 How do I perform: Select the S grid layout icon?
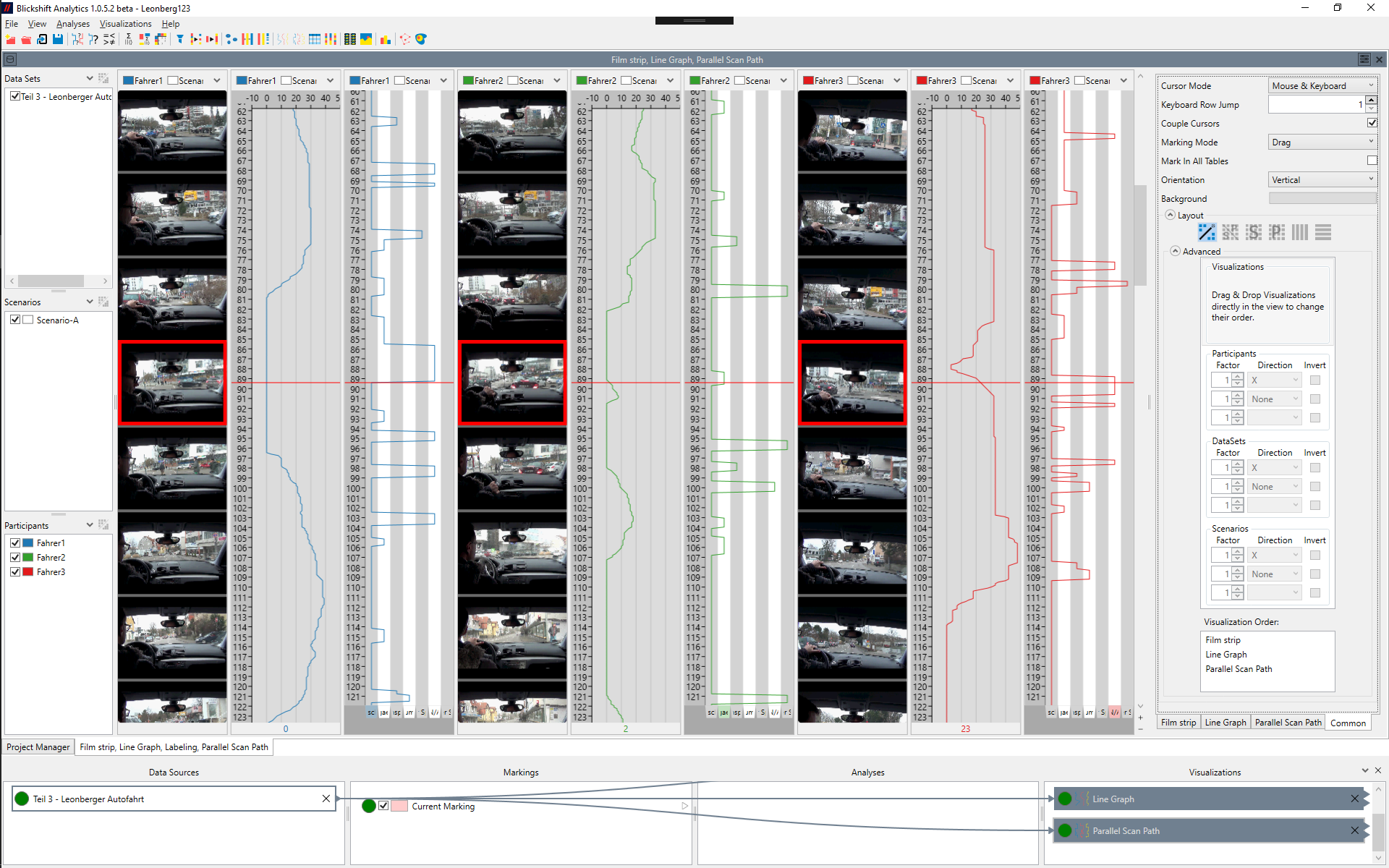(x=1253, y=232)
